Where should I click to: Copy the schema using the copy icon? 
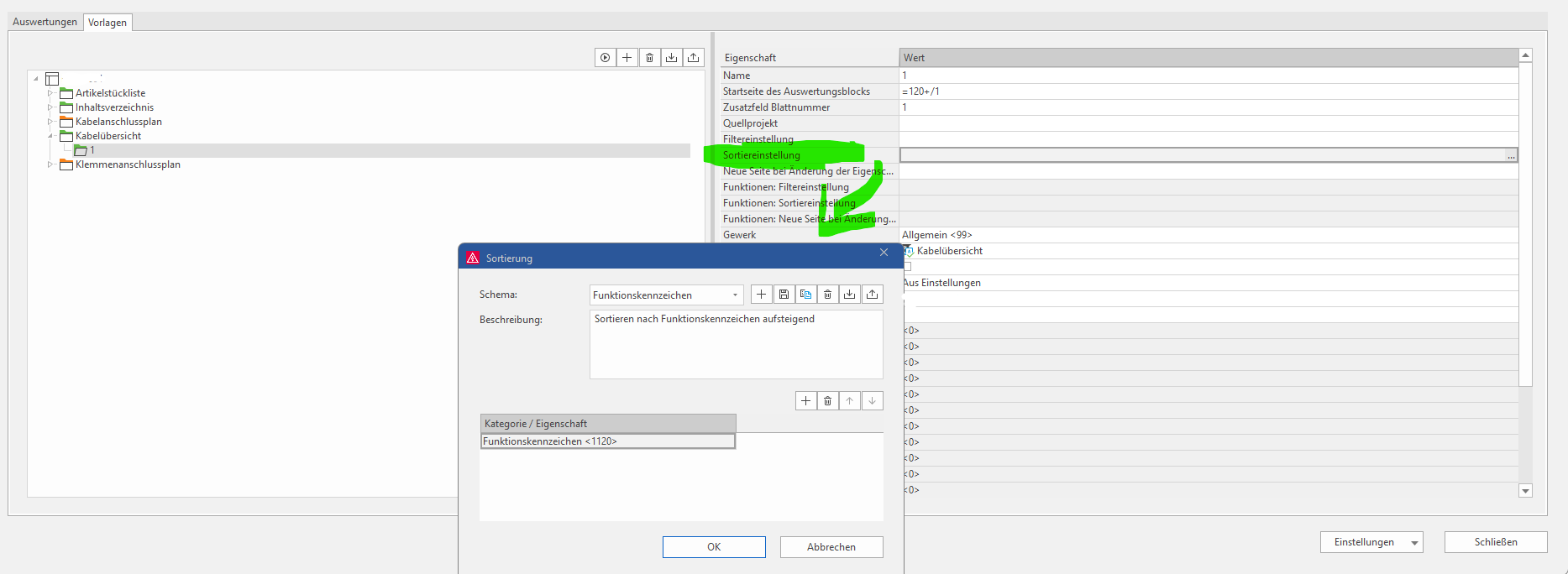click(805, 295)
